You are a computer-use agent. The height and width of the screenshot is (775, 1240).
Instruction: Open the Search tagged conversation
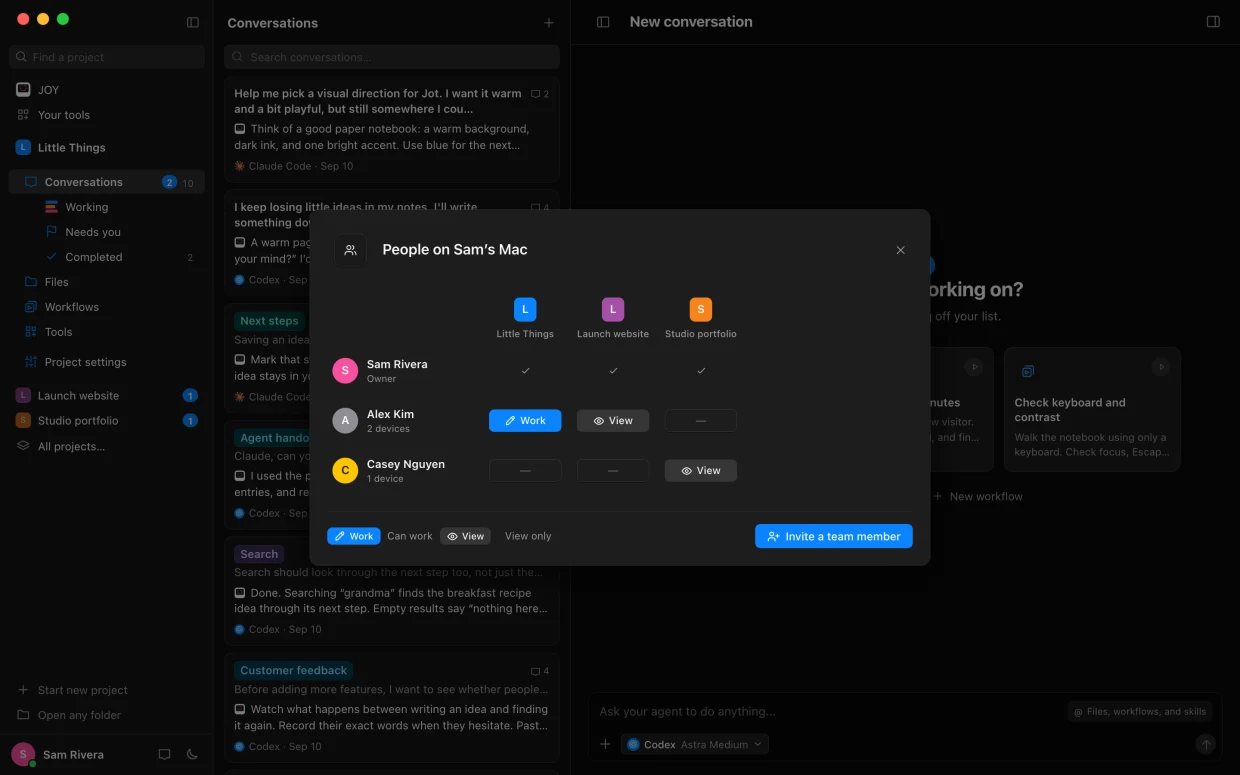point(392,591)
